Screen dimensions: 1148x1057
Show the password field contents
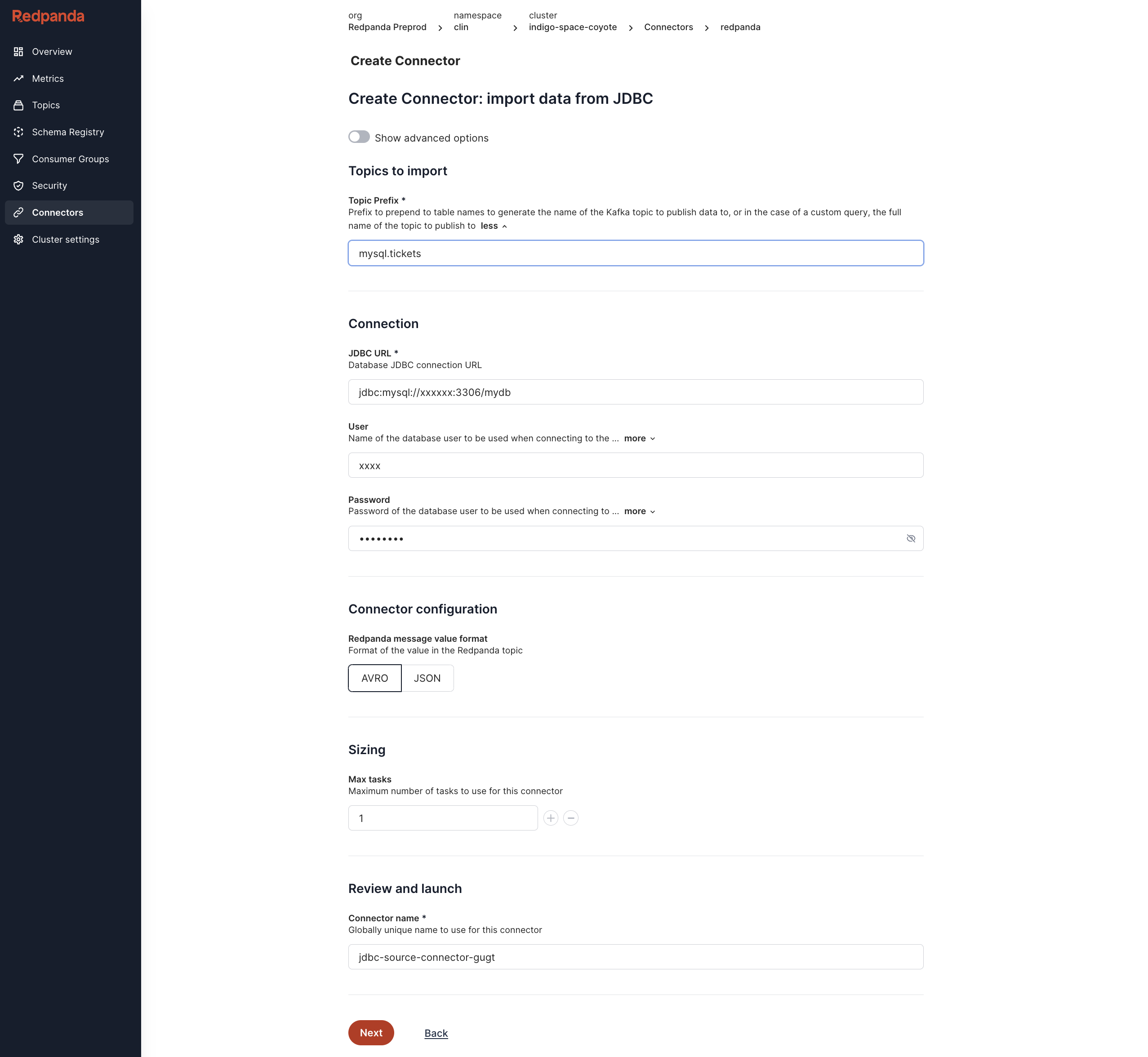click(x=911, y=538)
